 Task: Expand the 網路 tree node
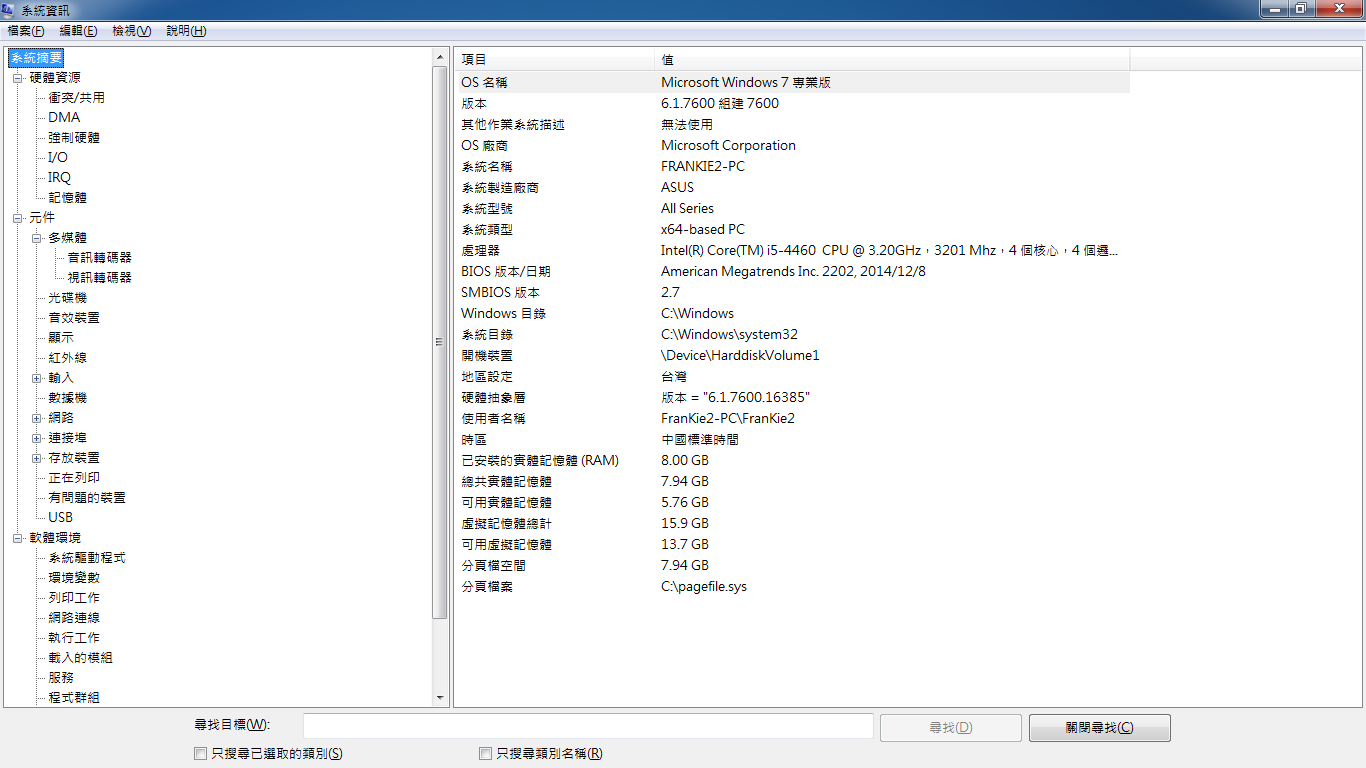(37, 418)
